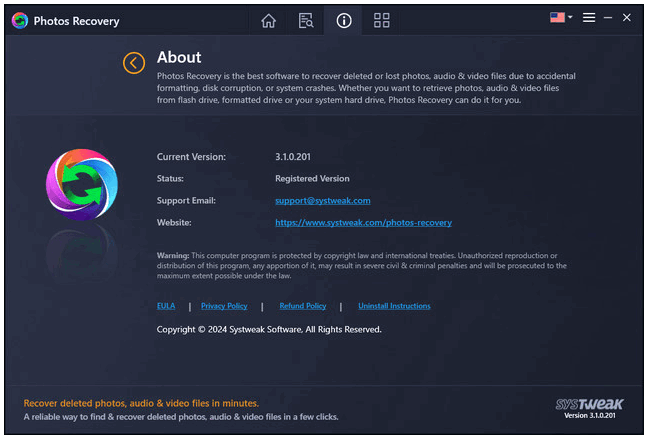Open the support@systweak.com email link
The image size is (647, 441).
point(323,200)
